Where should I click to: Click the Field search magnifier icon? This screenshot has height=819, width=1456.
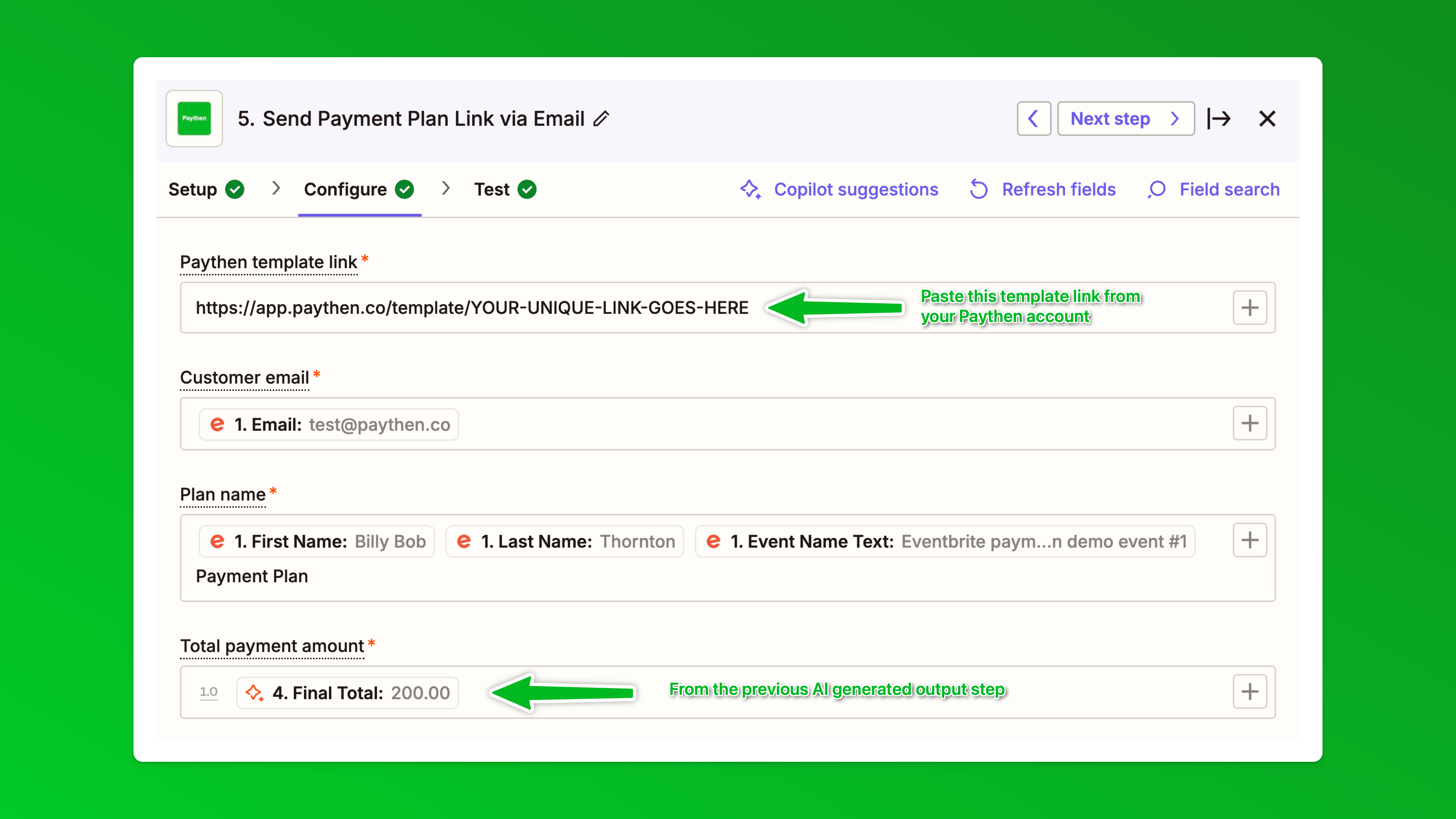pyautogui.click(x=1156, y=190)
